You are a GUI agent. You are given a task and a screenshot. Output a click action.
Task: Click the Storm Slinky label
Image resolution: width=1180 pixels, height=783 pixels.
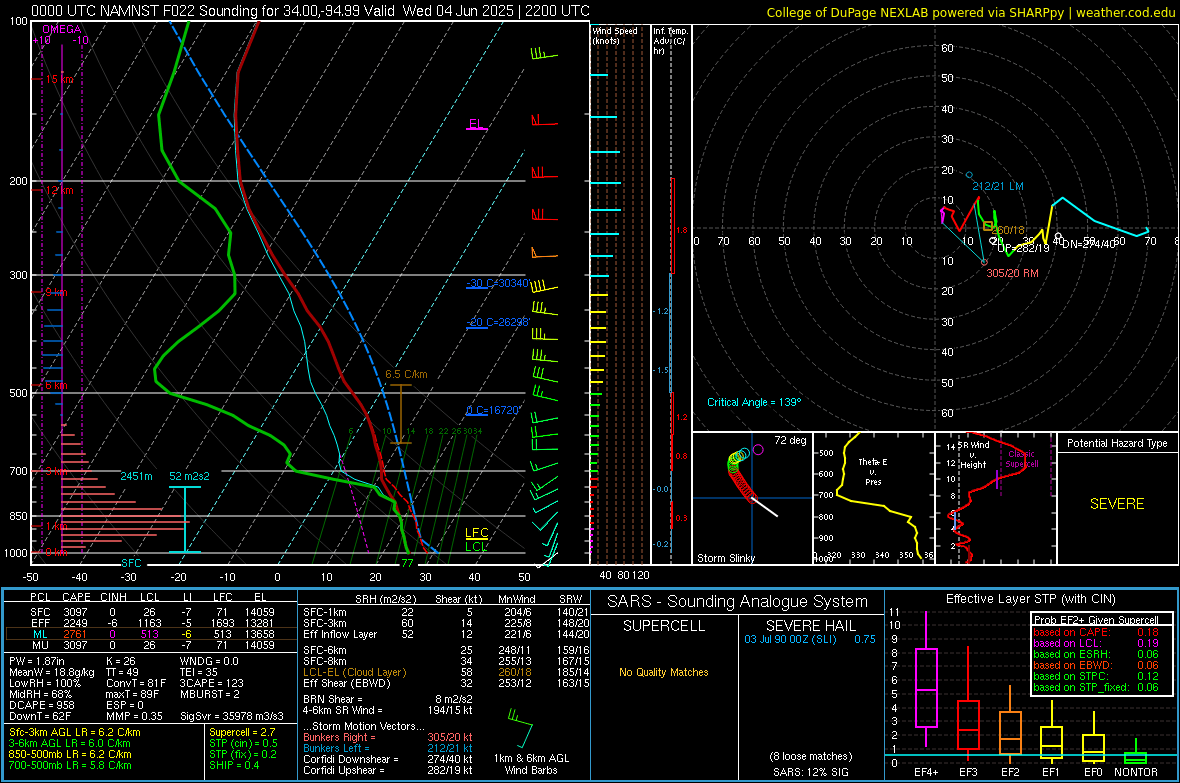(x=725, y=558)
